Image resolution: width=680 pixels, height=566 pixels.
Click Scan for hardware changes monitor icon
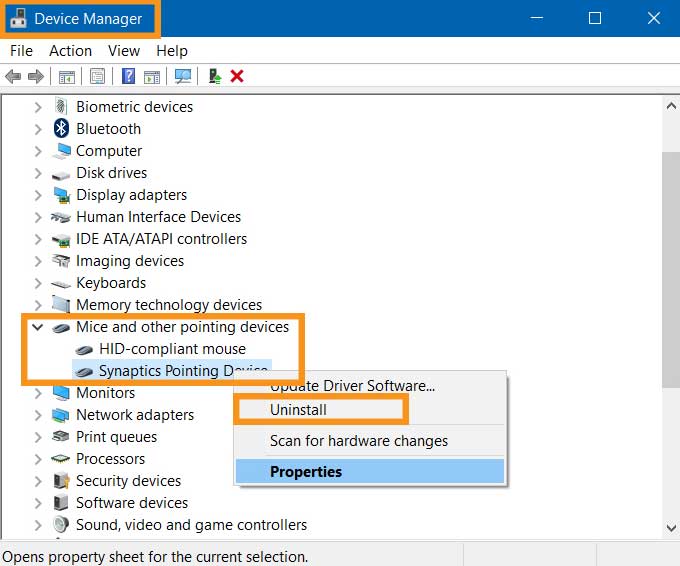point(183,76)
